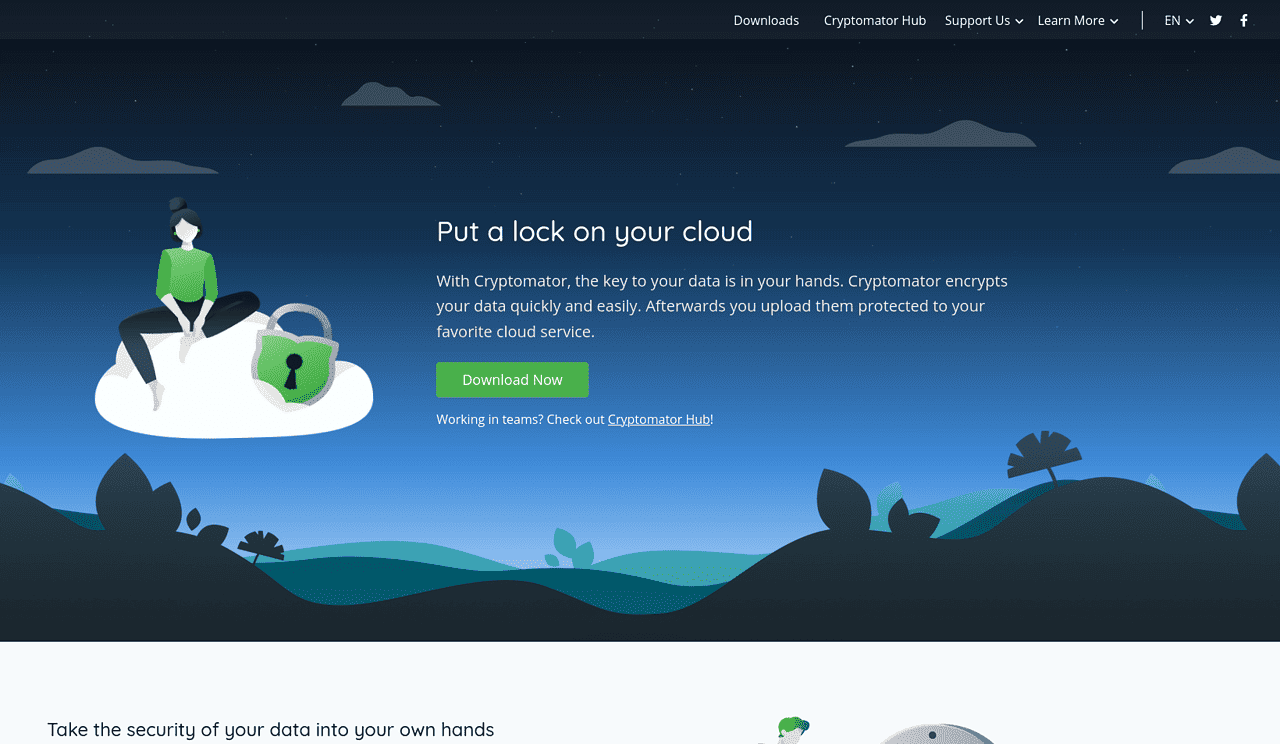1280x744 pixels.
Task: Click the green Download Now button
Action: (x=512, y=380)
